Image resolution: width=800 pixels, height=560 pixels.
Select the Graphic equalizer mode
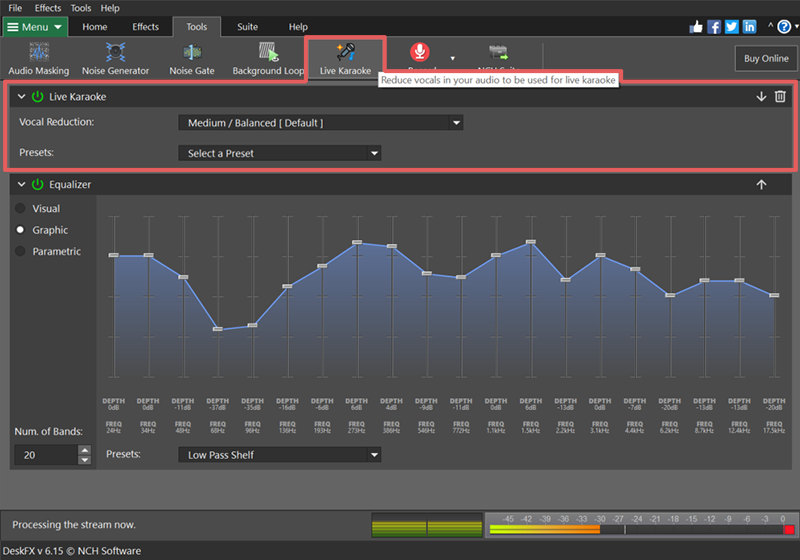[x=20, y=230]
